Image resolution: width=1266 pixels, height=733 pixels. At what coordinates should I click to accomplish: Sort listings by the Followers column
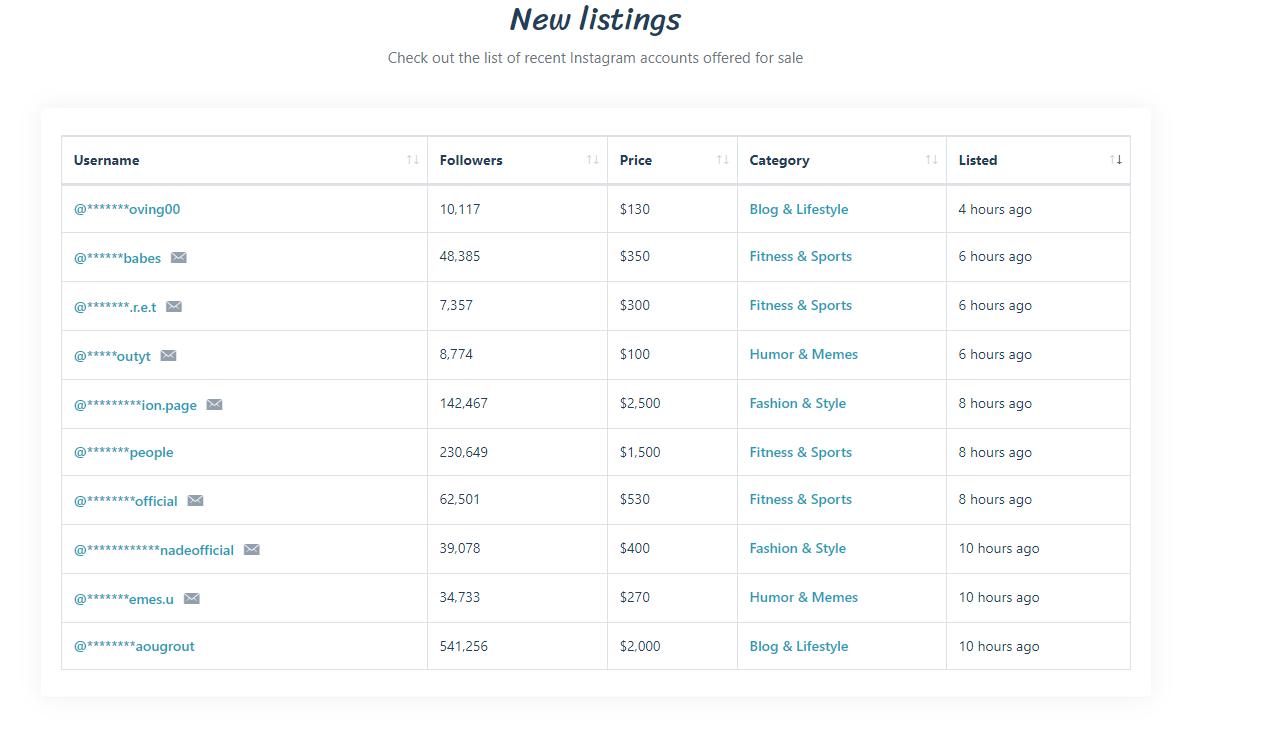click(x=592, y=160)
